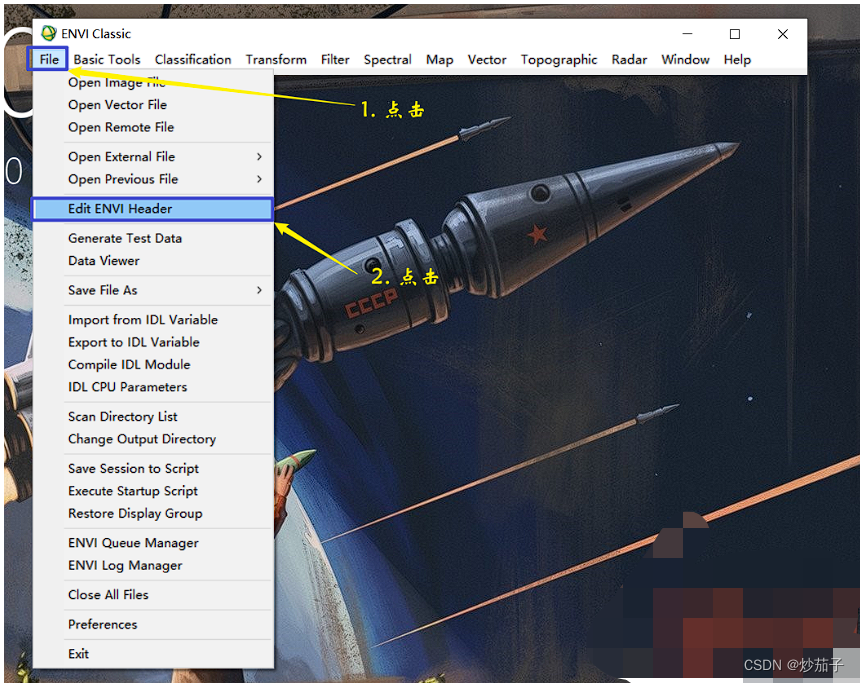Choose Generate Test Data

(x=152, y=239)
